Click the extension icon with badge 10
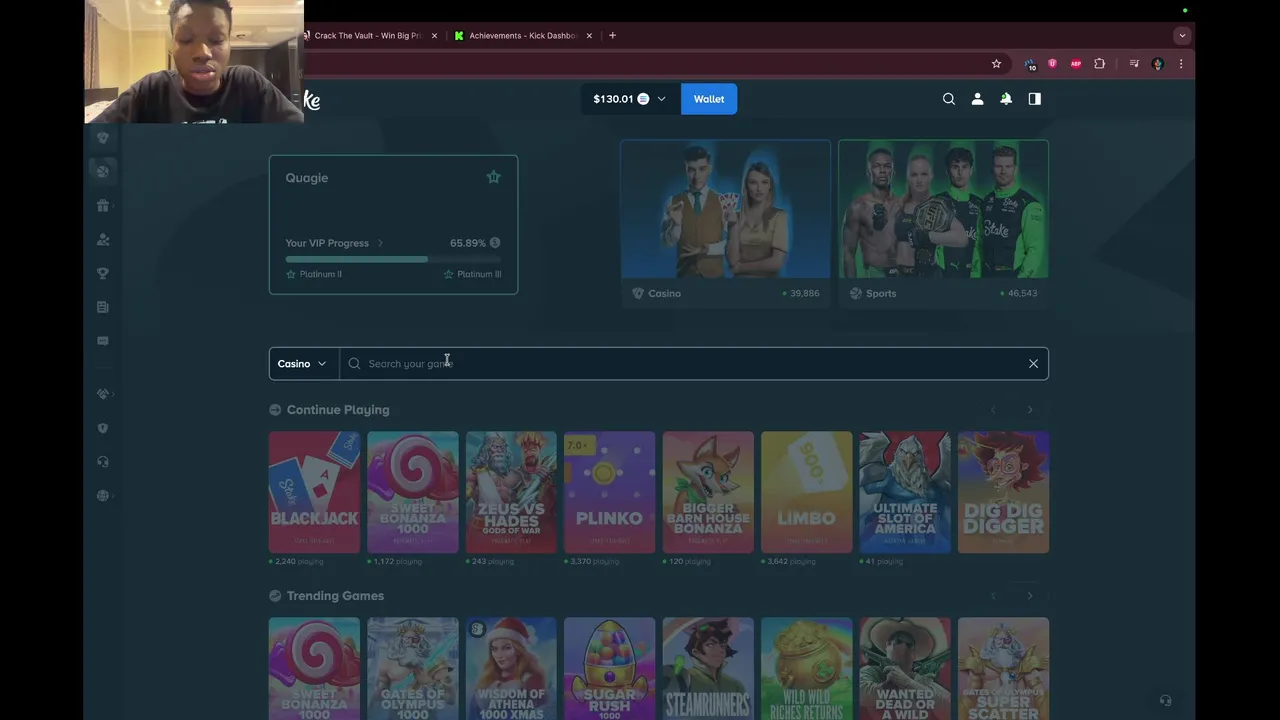The image size is (1280, 720). [1030, 64]
